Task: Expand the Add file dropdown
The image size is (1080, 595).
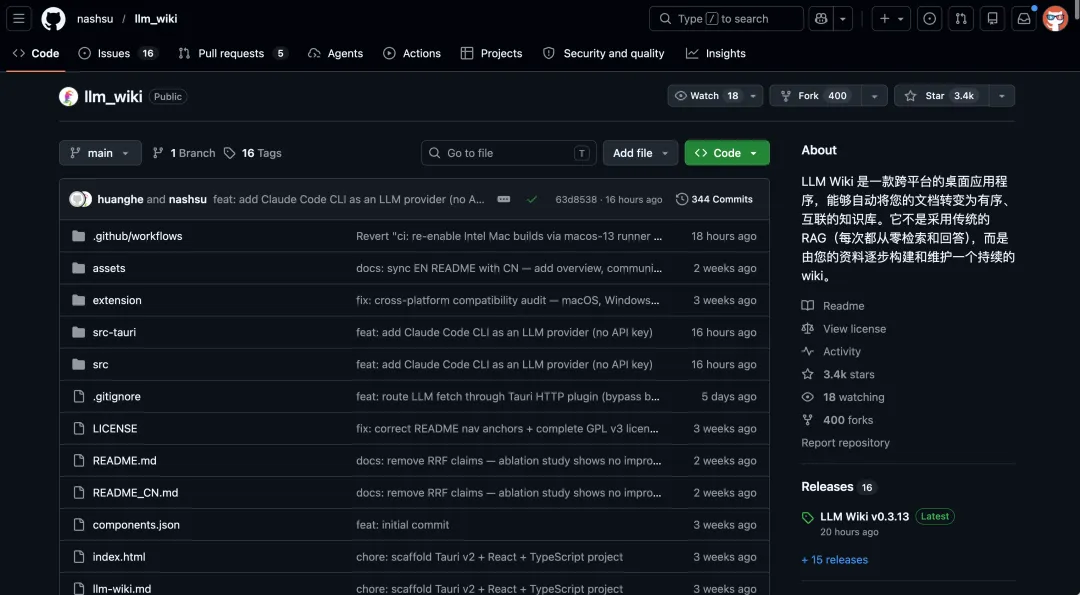Action: pos(640,153)
